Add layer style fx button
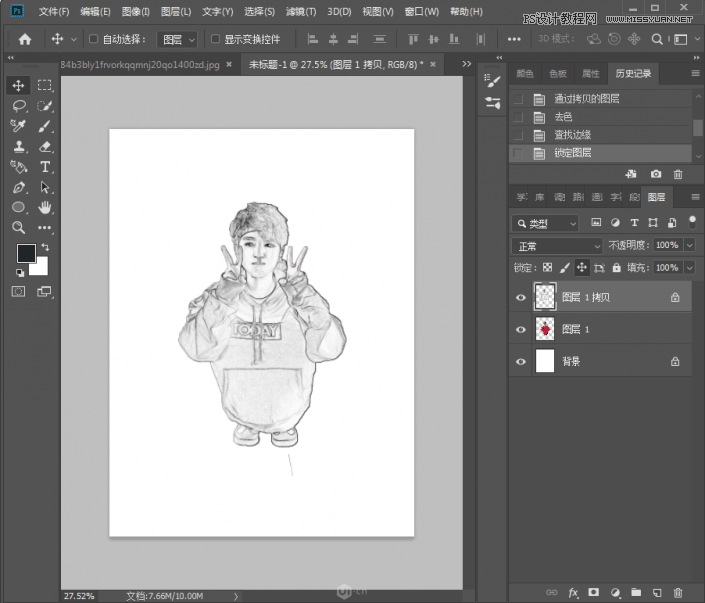The width and height of the screenshot is (705, 603). pos(573,593)
